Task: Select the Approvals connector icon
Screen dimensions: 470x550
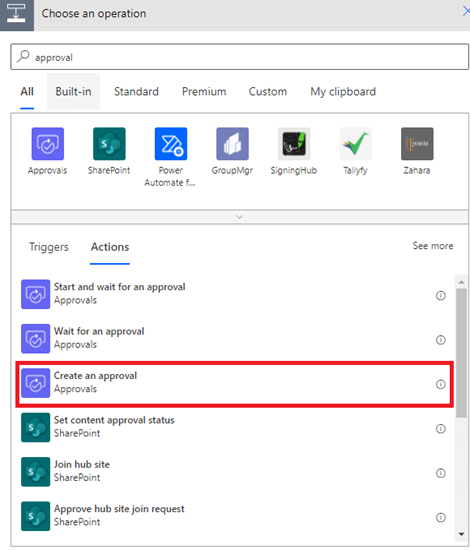Action: (x=48, y=144)
